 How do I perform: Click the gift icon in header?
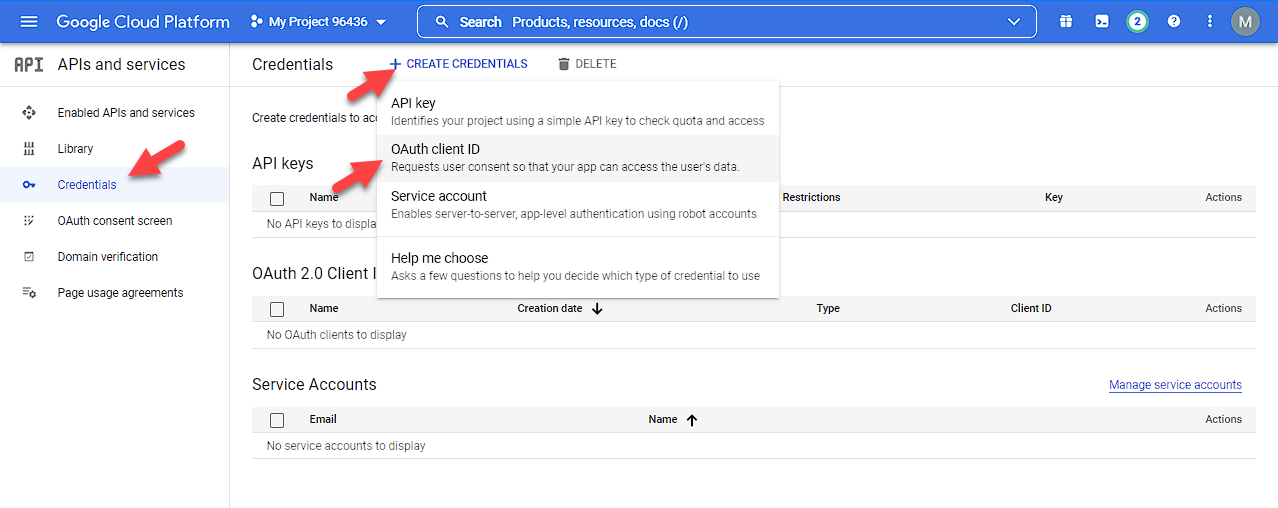pyautogui.click(x=1066, y=21)
